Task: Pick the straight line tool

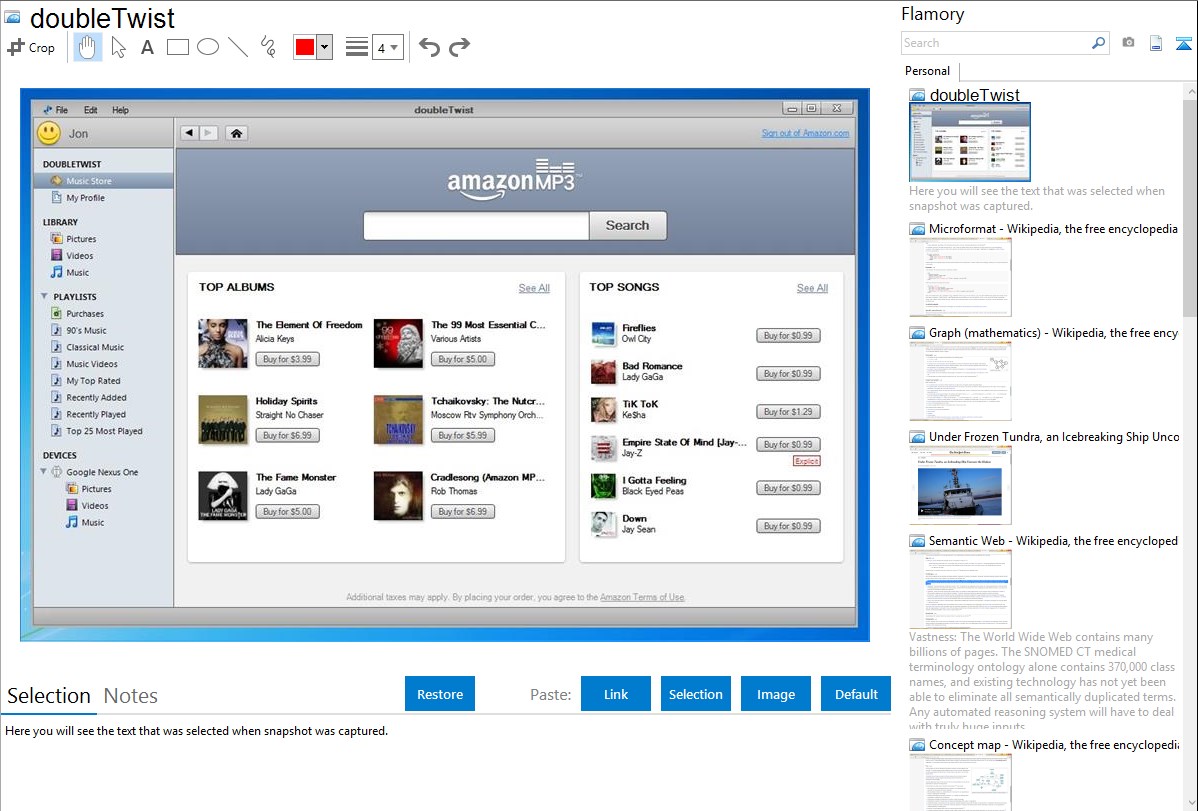Action: [238, 47]
